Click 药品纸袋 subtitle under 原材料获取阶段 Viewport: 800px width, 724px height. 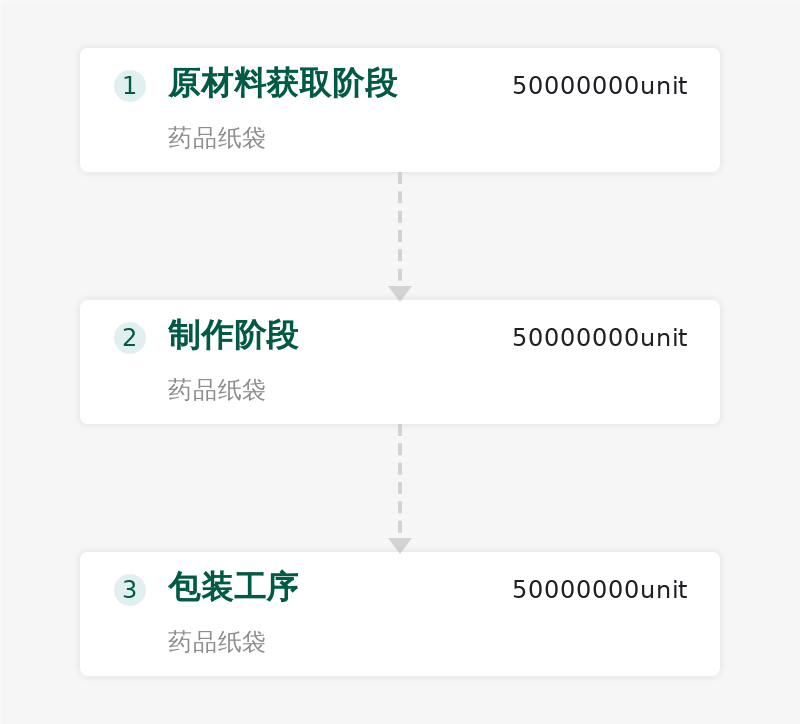pos(217,138)
